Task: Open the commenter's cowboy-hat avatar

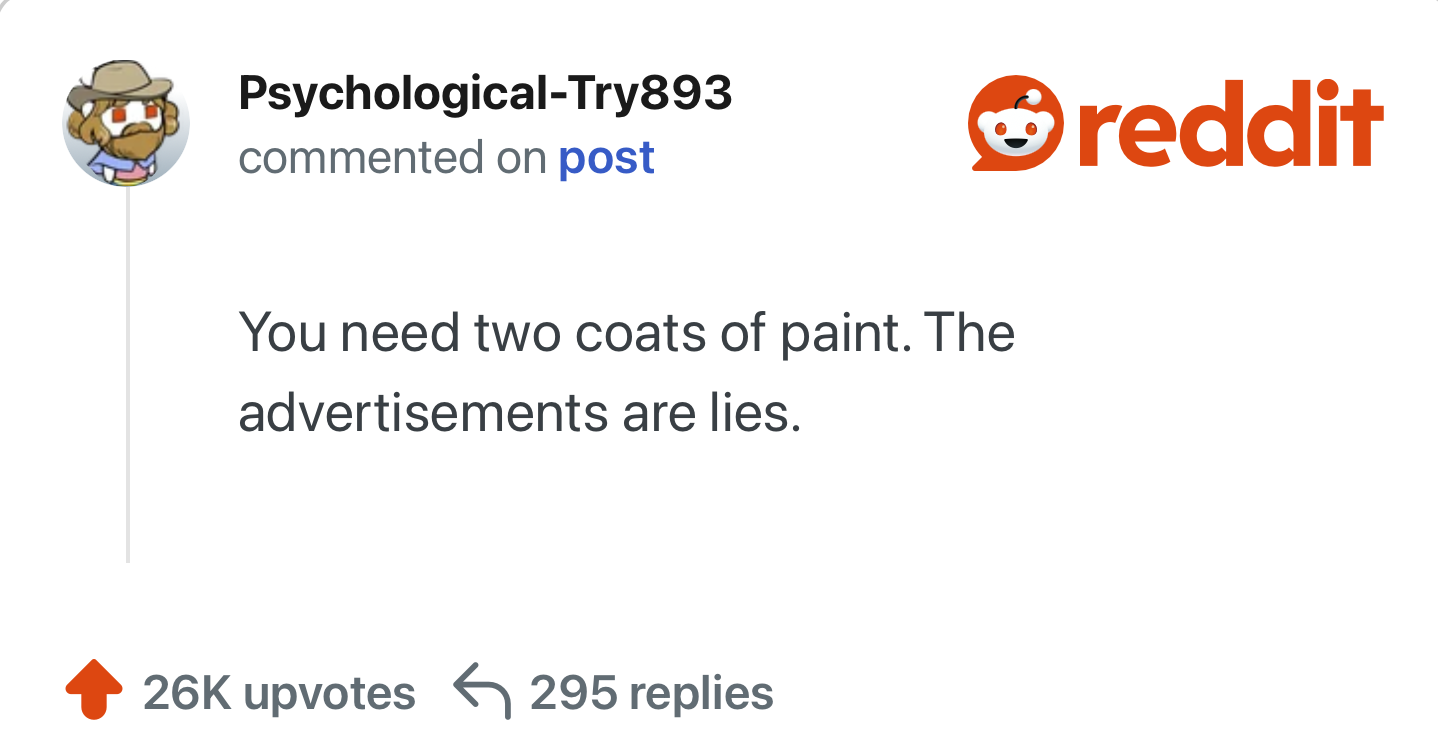Action: click(126, 123)
